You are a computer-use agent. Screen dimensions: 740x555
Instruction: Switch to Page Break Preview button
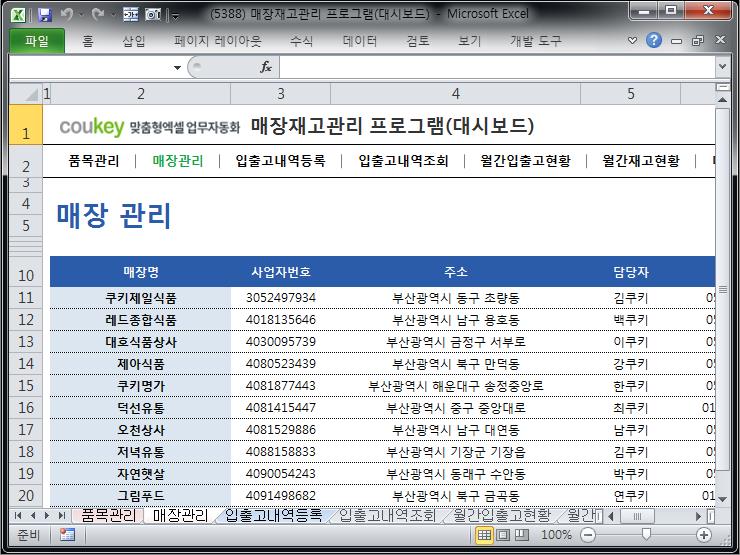(x=521, y=535)
